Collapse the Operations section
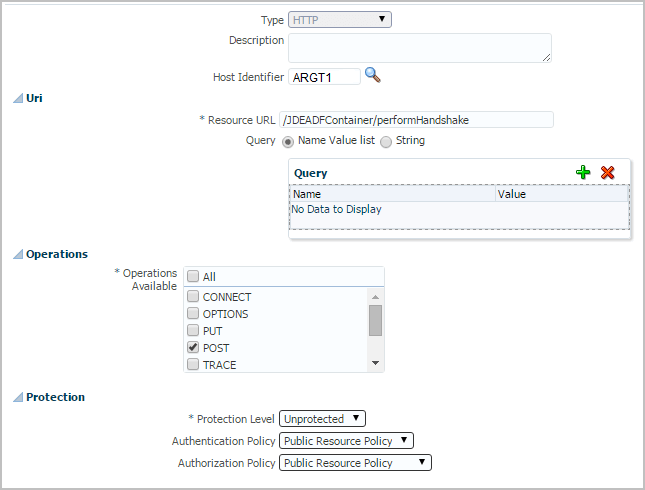 pyautogui.click(x=17, y=254)
